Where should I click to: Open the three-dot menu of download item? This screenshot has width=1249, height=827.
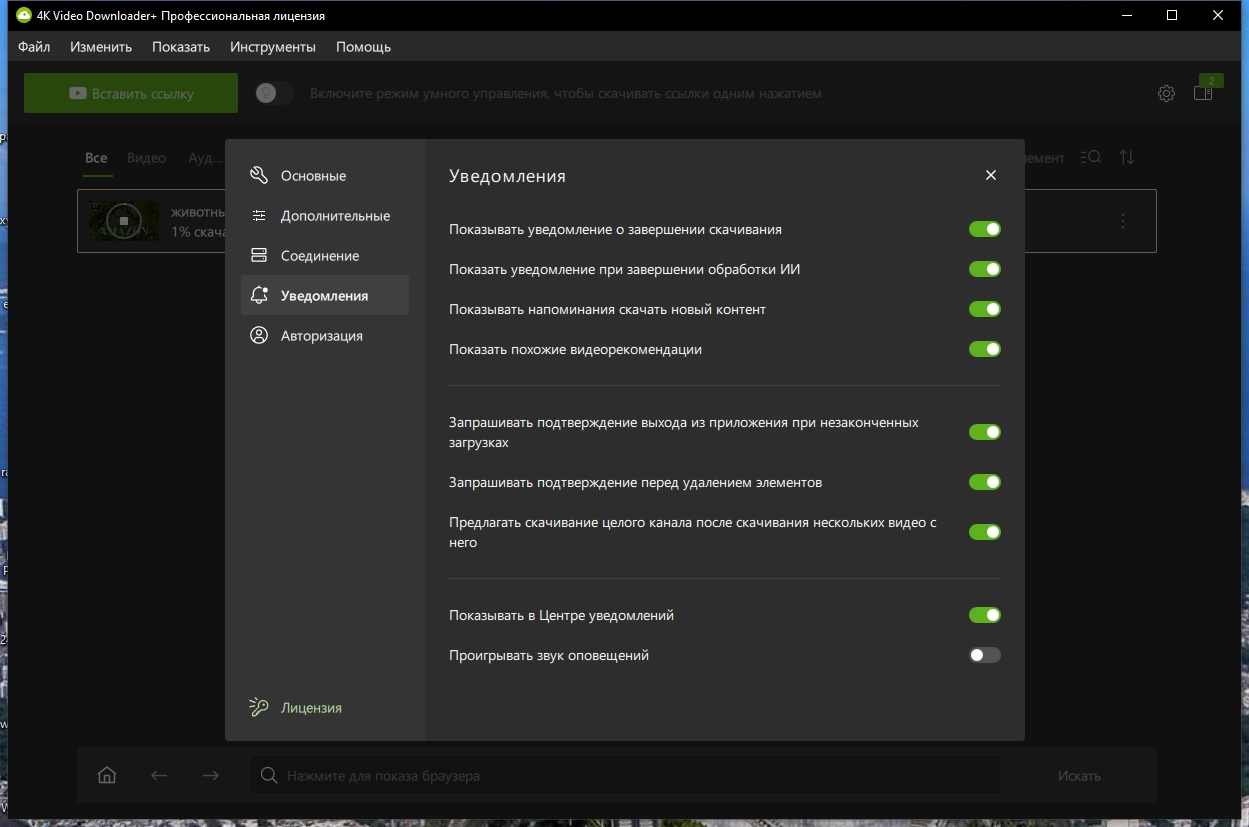[1123, 221]
